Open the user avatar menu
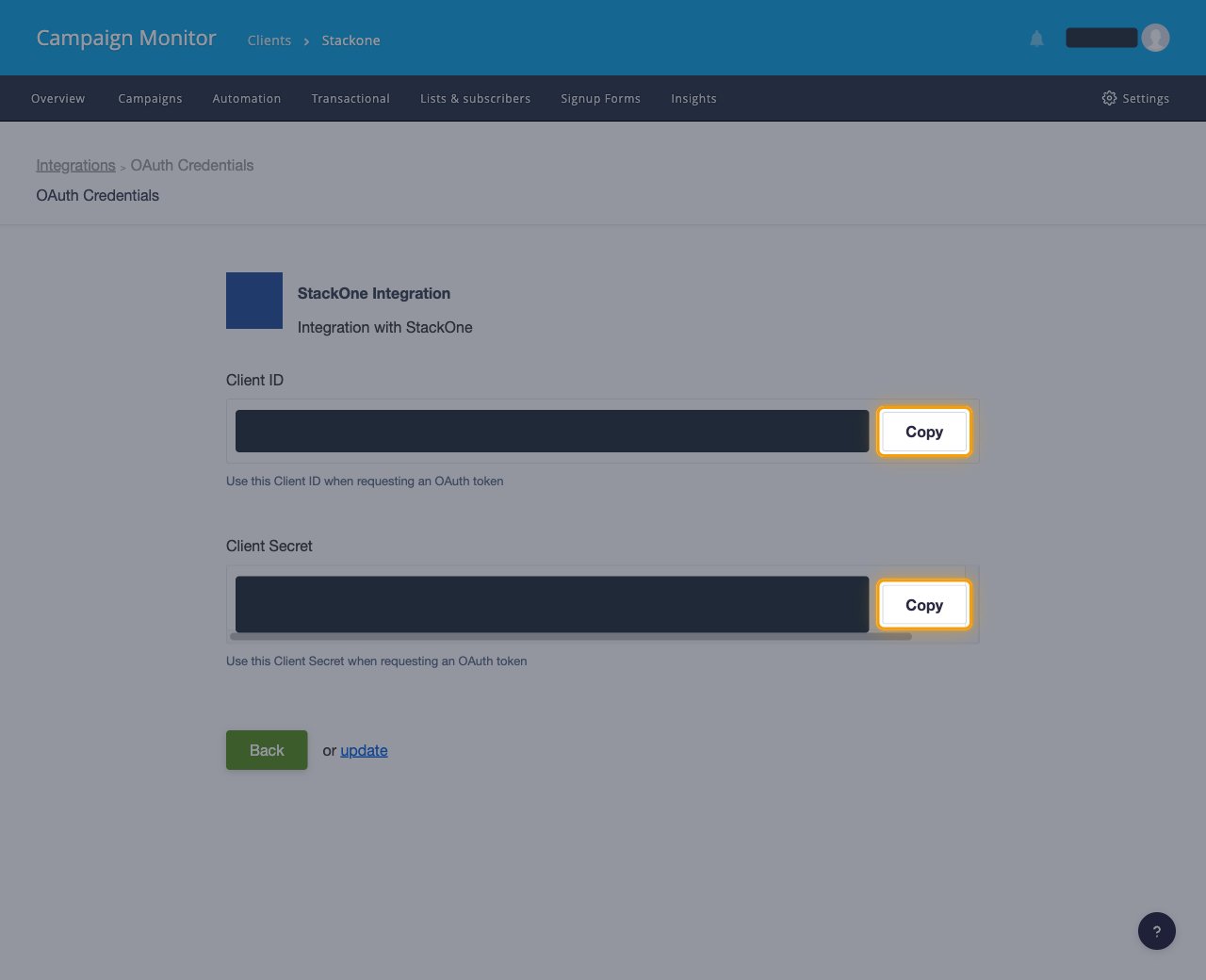 point(1155,38)
